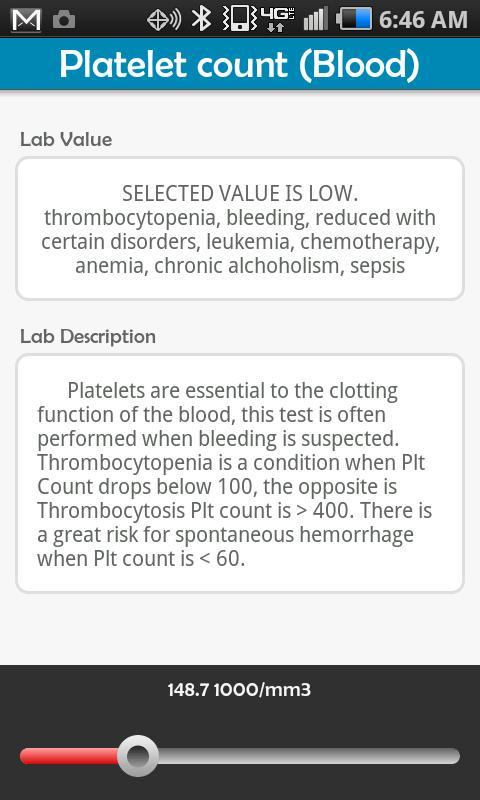Click the gray unfilled slider track
The height and width of the screenshot is (800, 480).
[x=309, y=756]
